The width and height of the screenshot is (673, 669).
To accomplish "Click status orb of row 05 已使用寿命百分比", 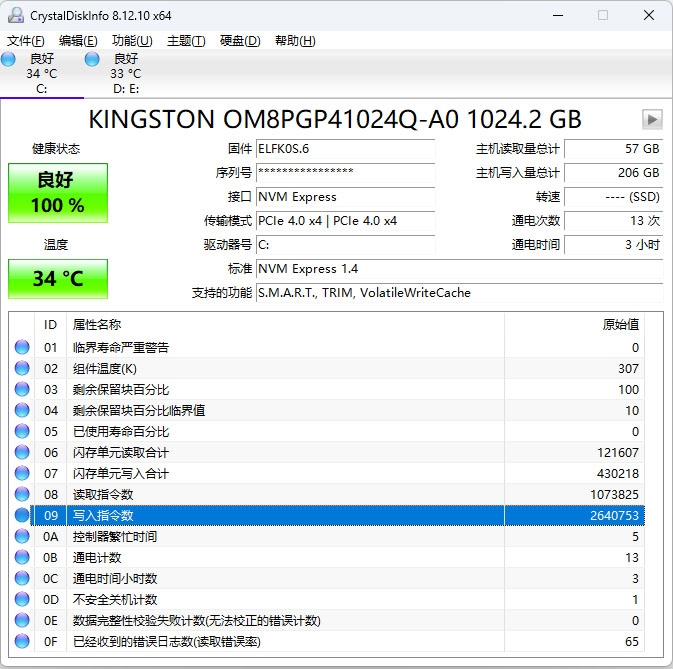I will coord(22,431).
